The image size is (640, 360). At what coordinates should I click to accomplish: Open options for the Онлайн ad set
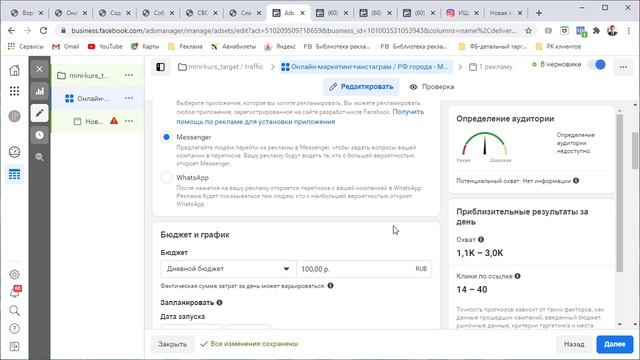click(129, 98)
